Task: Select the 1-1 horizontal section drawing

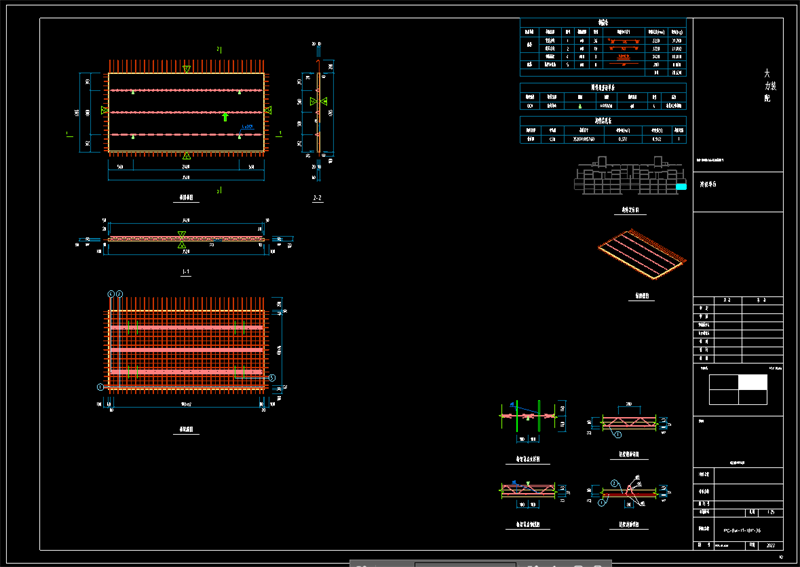Action: pos(186,239)
